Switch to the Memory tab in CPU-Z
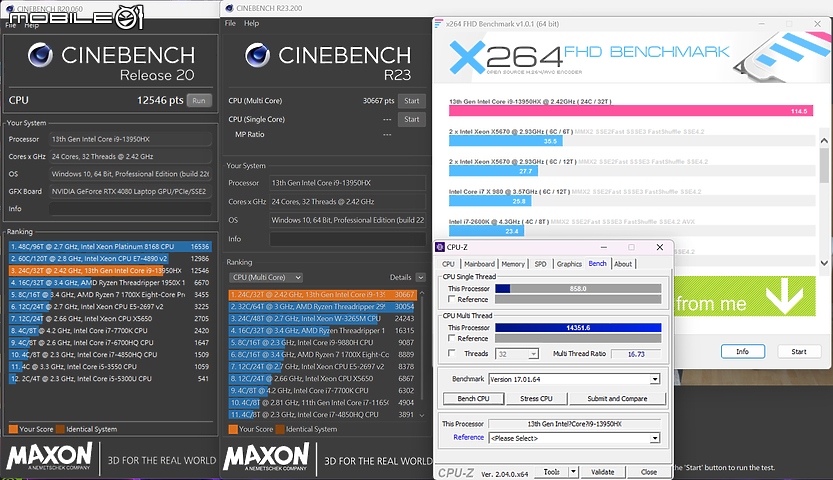 (x=513, y=264)
